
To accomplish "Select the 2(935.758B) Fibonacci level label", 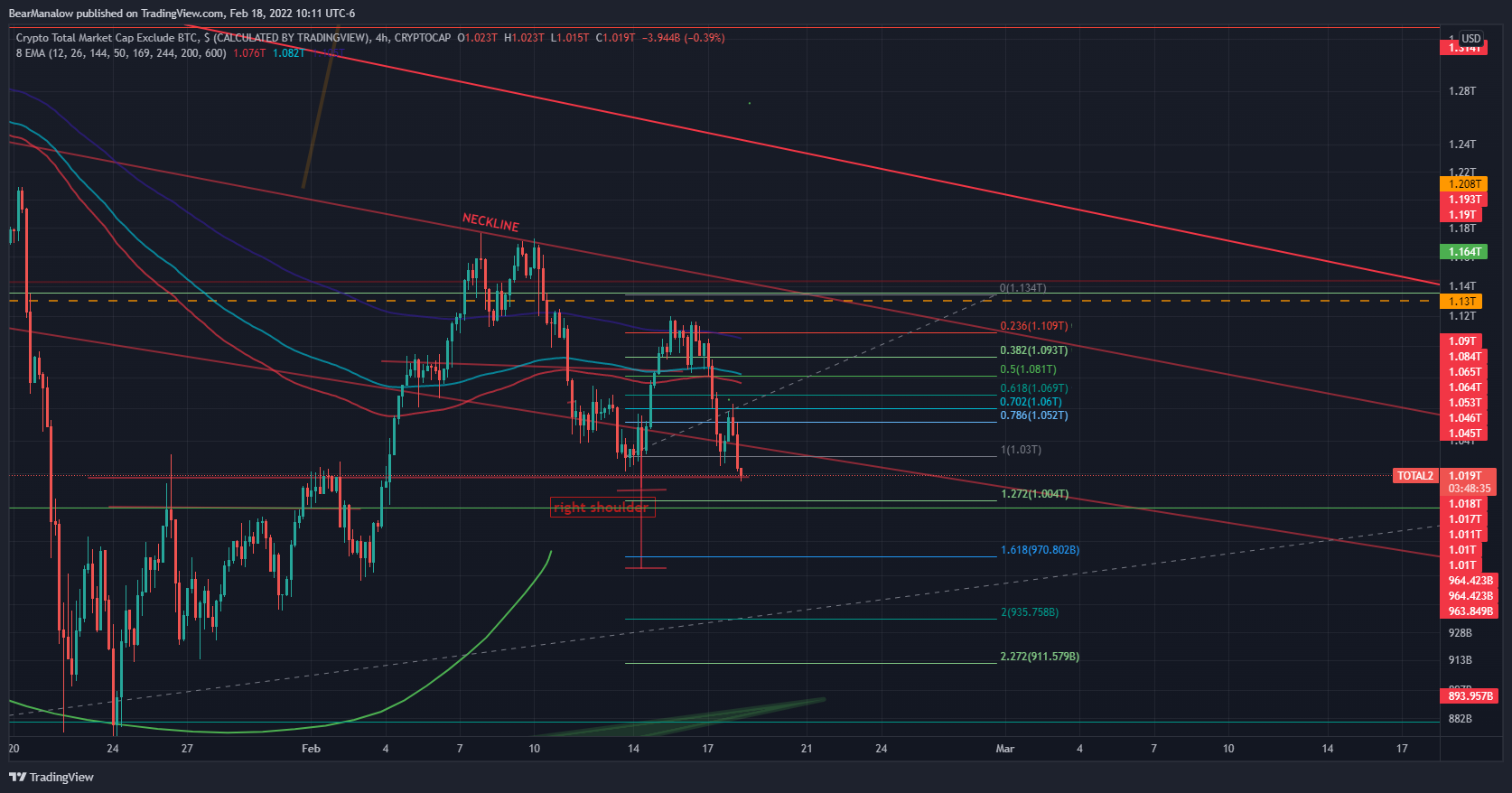I will coord(1029,612).
